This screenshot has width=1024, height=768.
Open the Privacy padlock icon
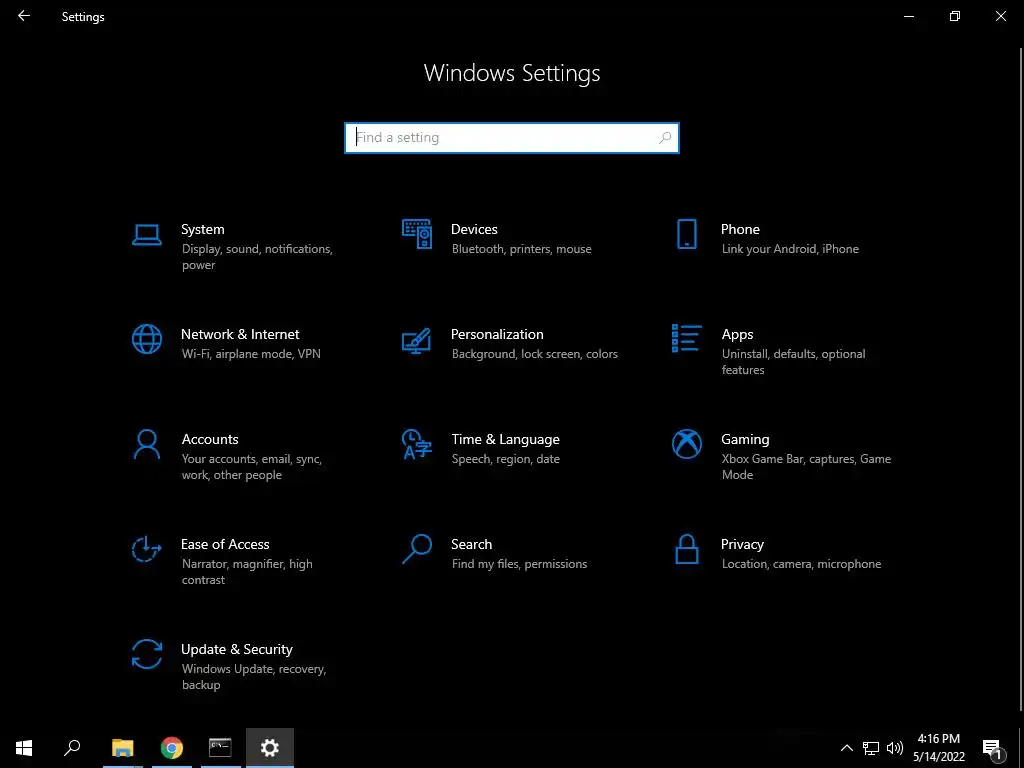pyautogui.click(x=686, y=549)
